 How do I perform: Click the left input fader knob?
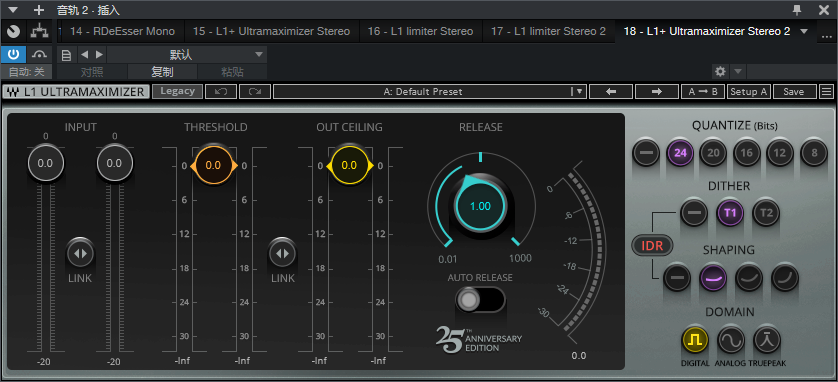(45, 163)
